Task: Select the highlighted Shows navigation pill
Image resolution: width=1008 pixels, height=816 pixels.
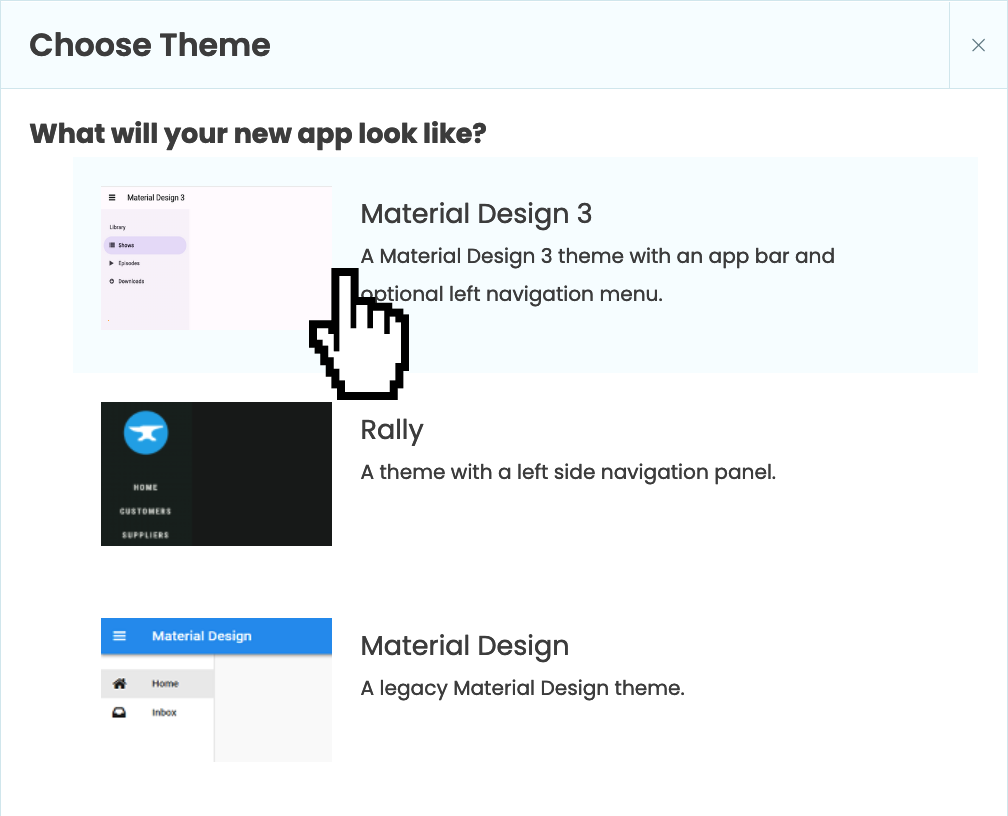Action: point(145,245)
